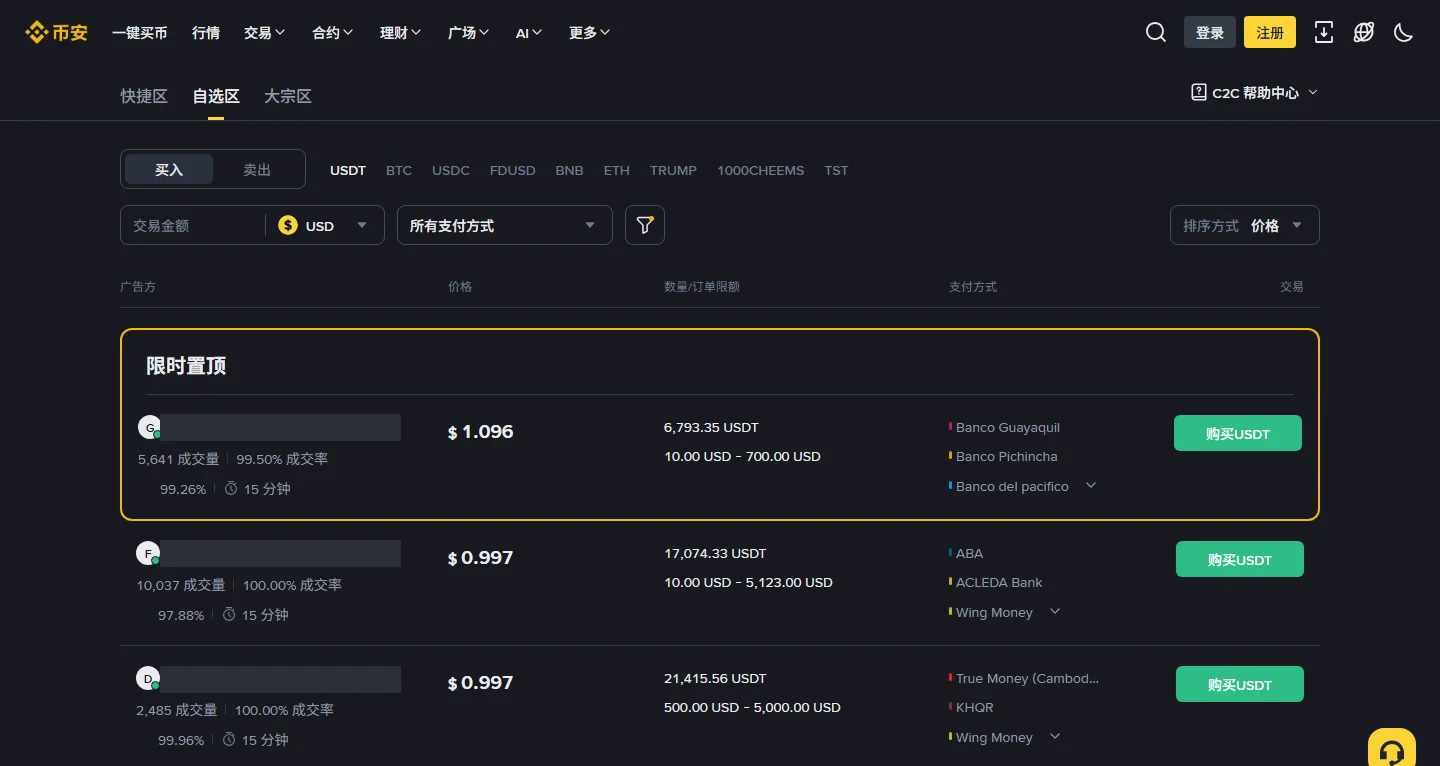The image size is (1440, 766).
Task: Click the Binance logo
Action: [x=56, y=33]
